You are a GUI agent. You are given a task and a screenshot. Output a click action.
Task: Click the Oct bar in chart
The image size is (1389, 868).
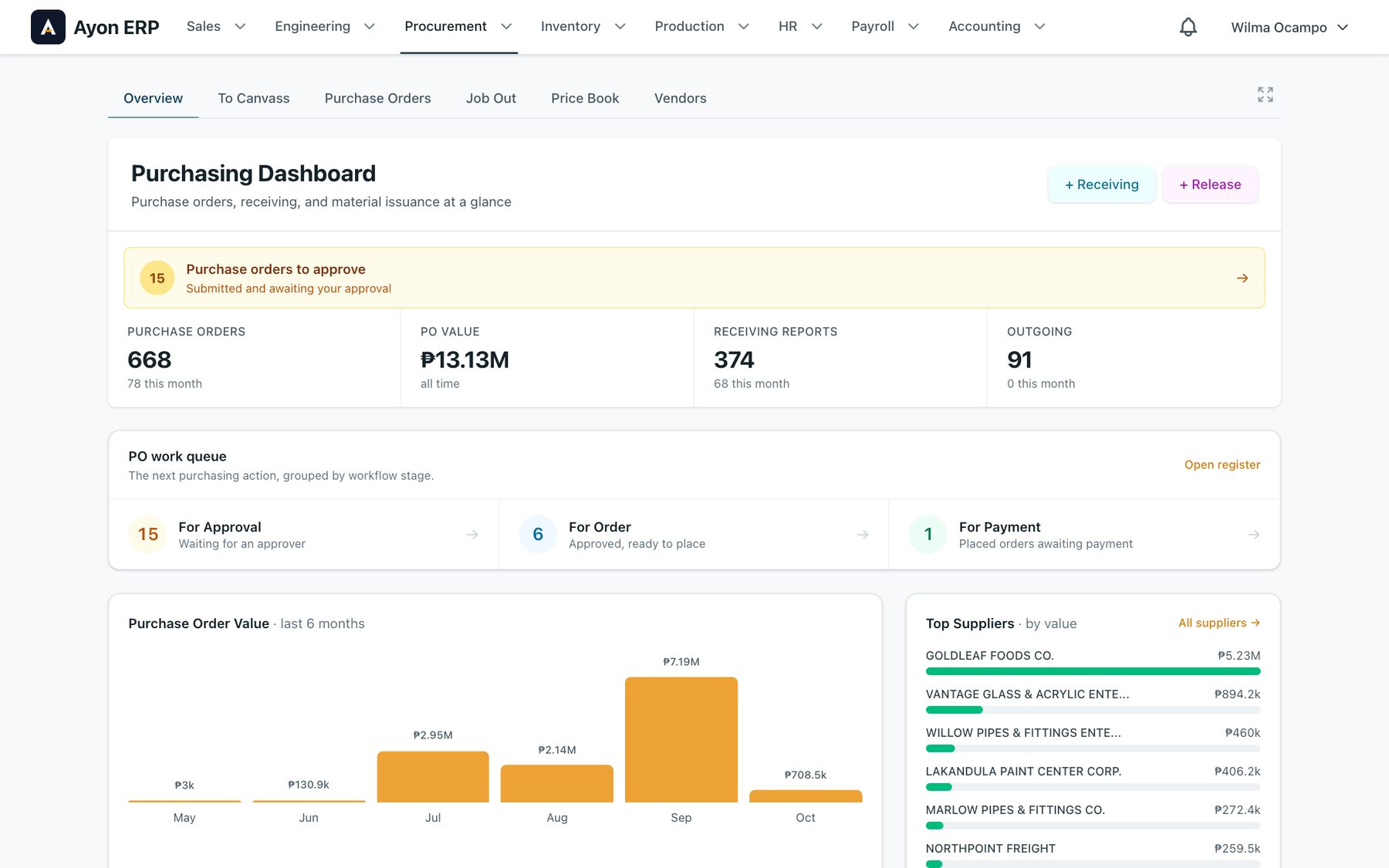click(806, 796)
